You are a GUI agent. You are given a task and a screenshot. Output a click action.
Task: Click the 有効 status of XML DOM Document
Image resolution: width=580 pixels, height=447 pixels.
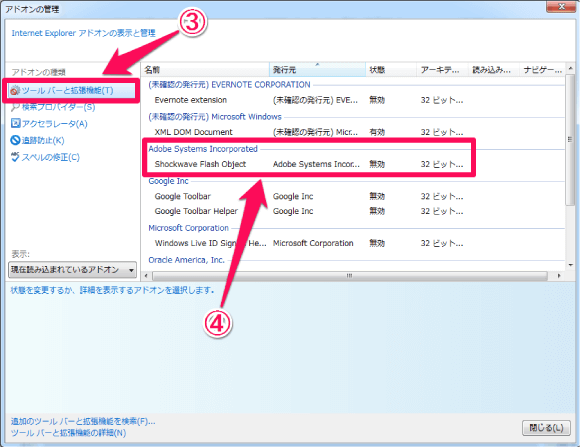coord(377,132)
